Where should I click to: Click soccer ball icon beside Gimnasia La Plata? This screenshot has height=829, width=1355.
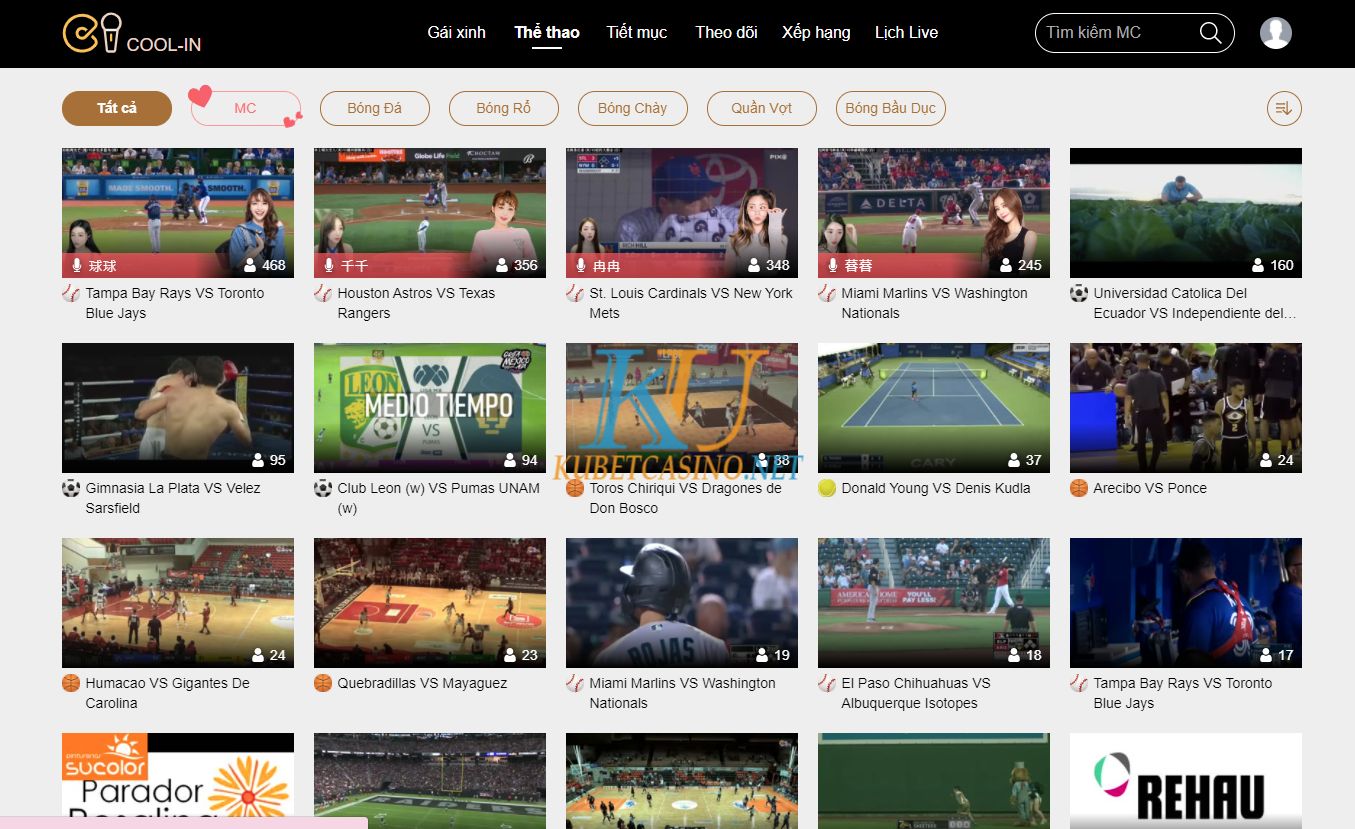pos(70,489)
